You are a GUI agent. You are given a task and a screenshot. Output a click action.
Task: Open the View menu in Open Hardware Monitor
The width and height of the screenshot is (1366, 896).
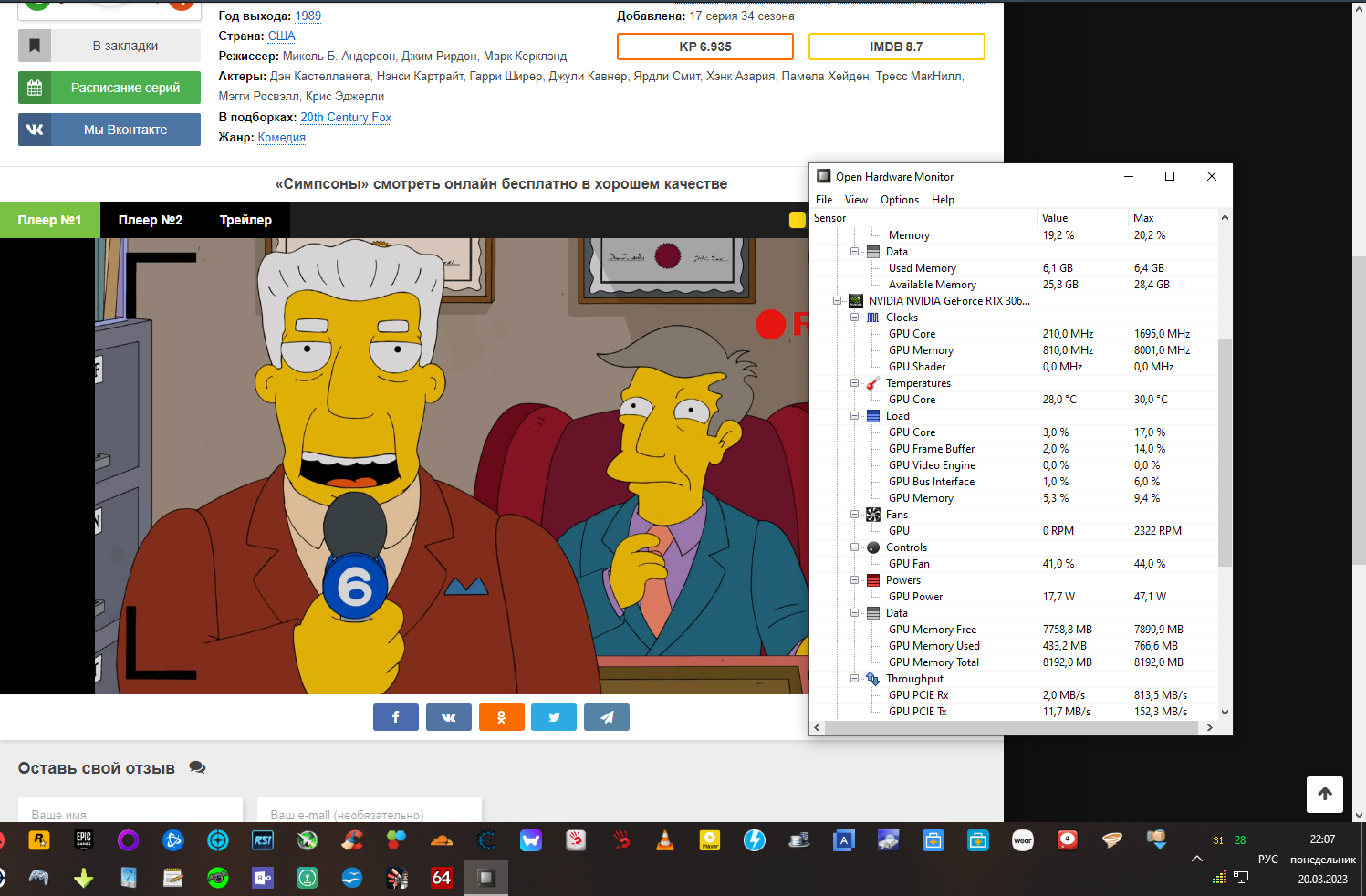pyautogui.click(x=856, y=200)
